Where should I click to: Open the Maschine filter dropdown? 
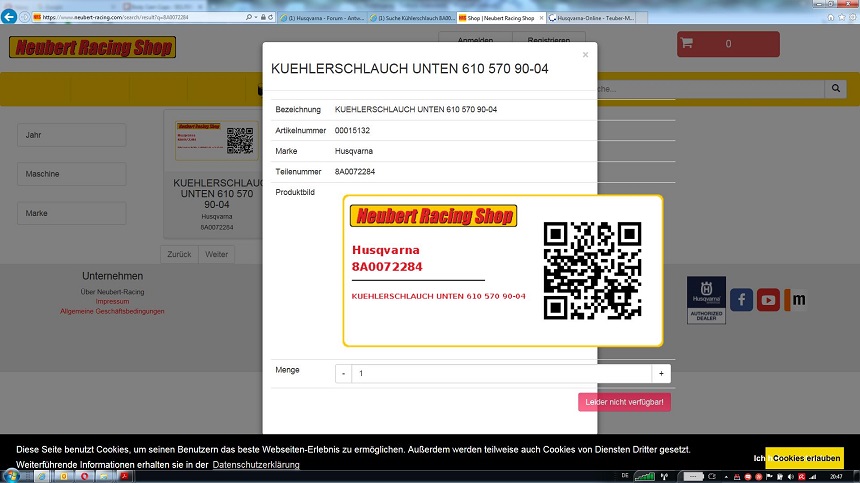(x=71, y=174)
